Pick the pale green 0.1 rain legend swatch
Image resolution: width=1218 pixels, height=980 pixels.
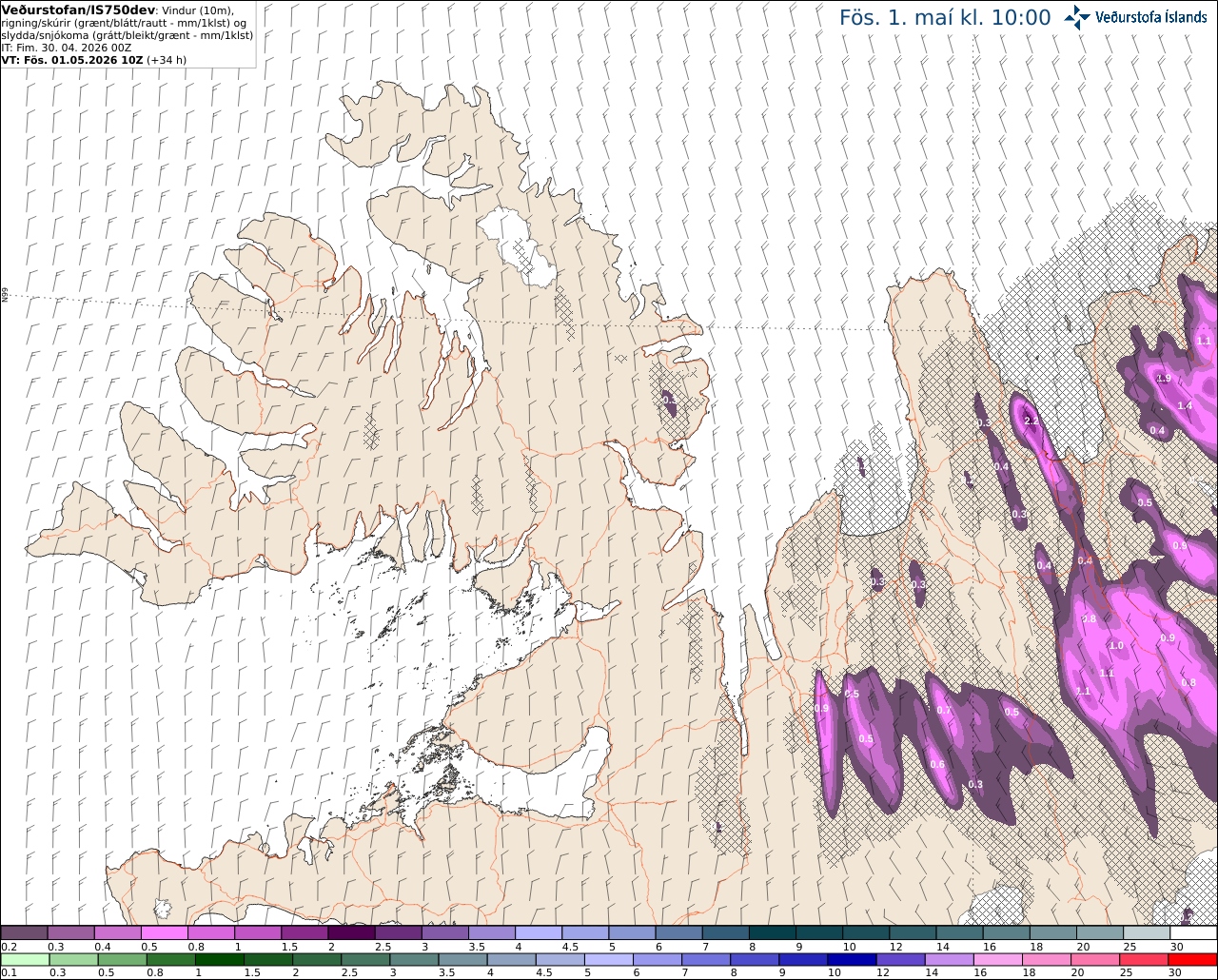[24, 960]
